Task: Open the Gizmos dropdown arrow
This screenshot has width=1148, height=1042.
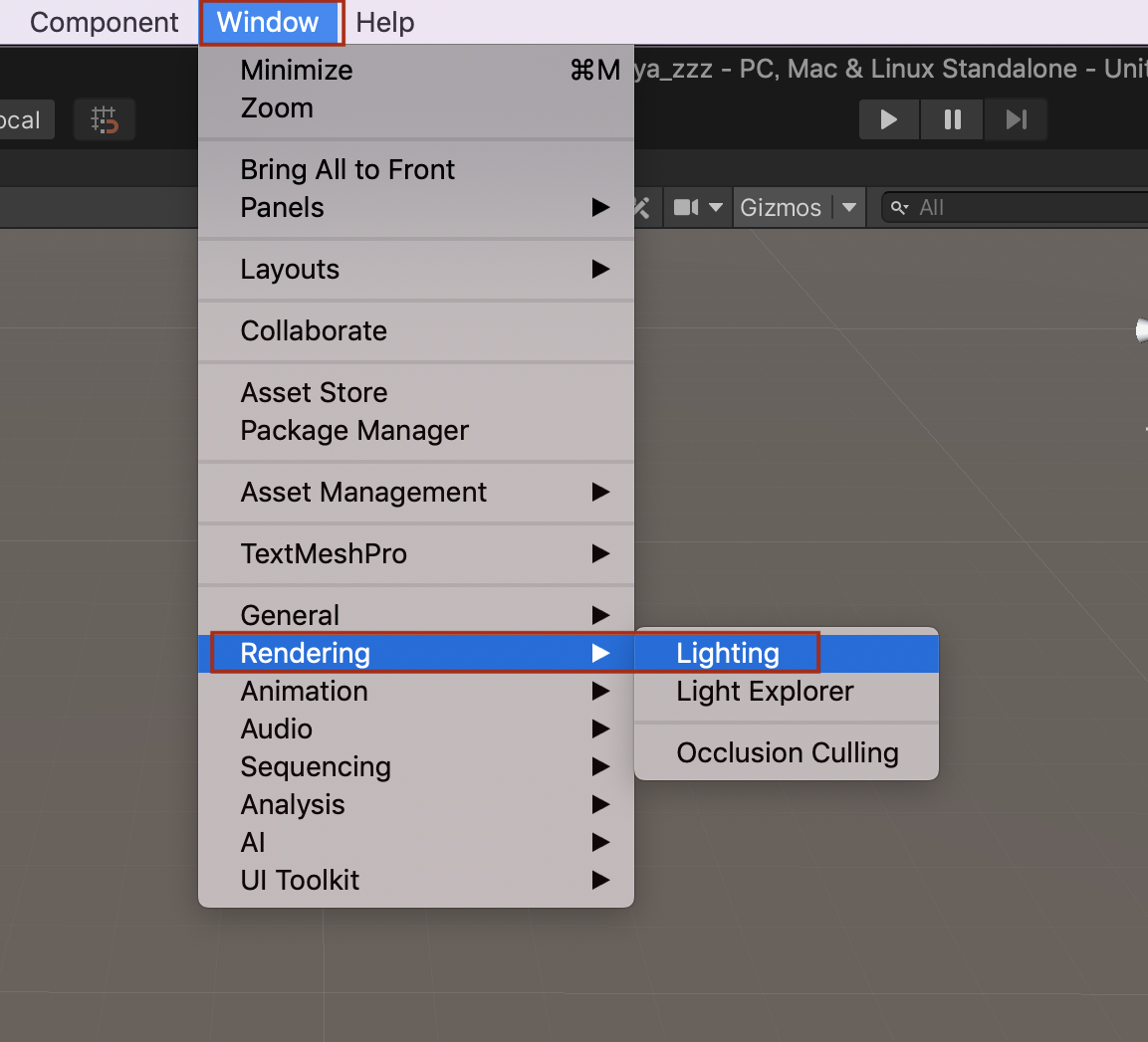Action: click(848, 207)
